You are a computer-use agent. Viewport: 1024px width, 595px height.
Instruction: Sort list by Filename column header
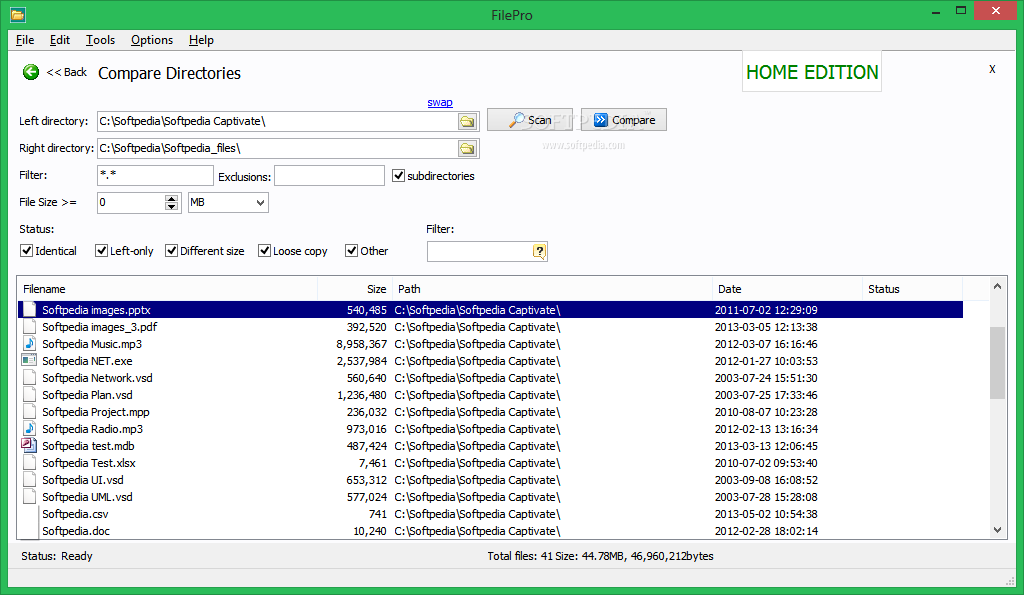[167, 289]
